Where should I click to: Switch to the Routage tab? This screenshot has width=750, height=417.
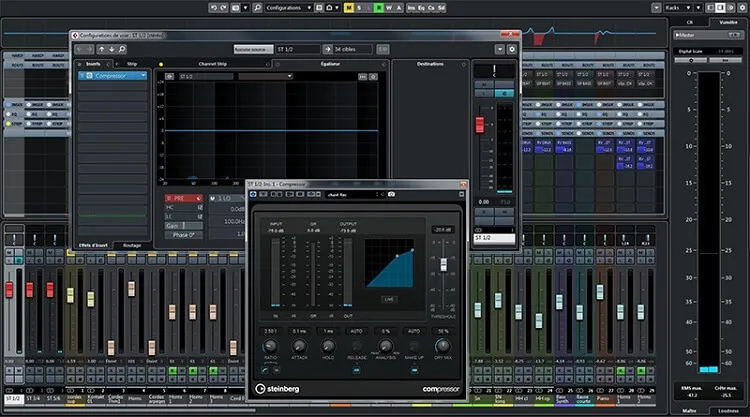coord(132,245)
